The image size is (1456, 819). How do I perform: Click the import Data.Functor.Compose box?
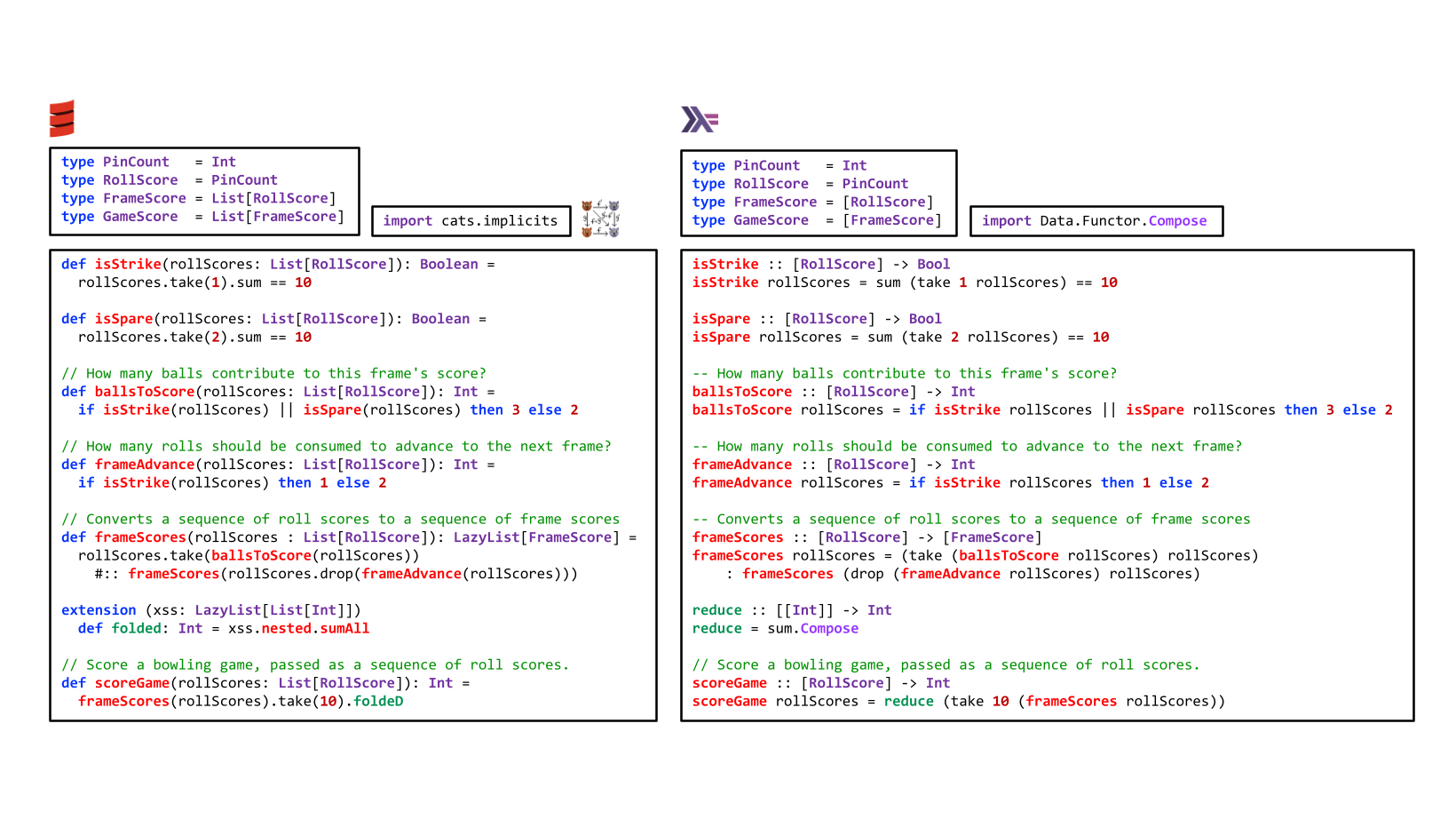(x=1096, y=221)
